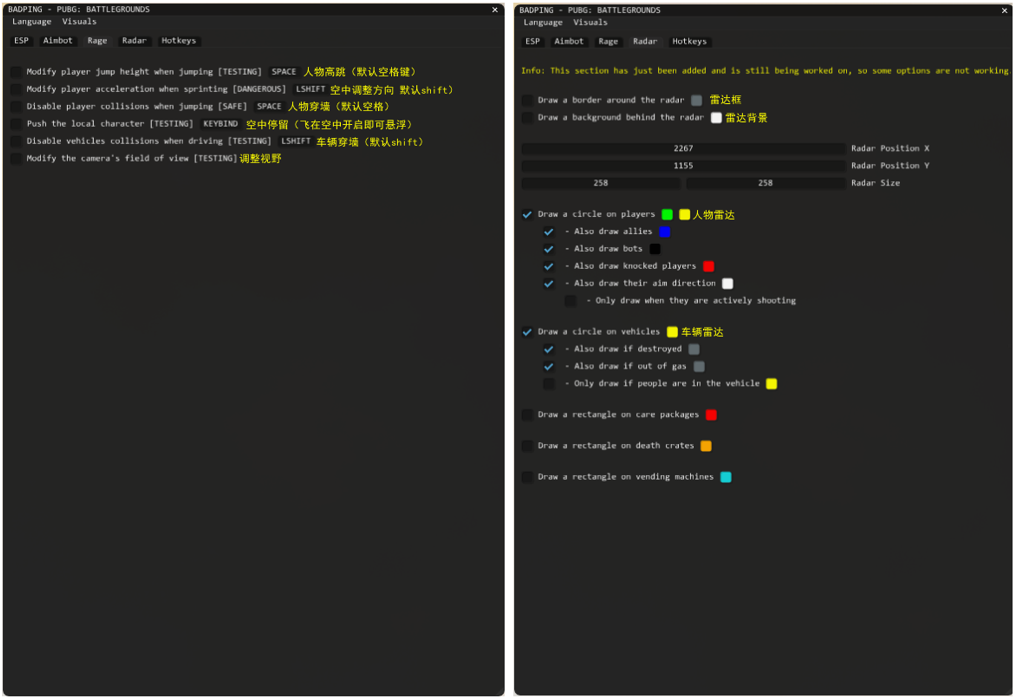Tick Disable vehicles collisions when driving
The image size is (1015, 698).
tap(16, 141)
